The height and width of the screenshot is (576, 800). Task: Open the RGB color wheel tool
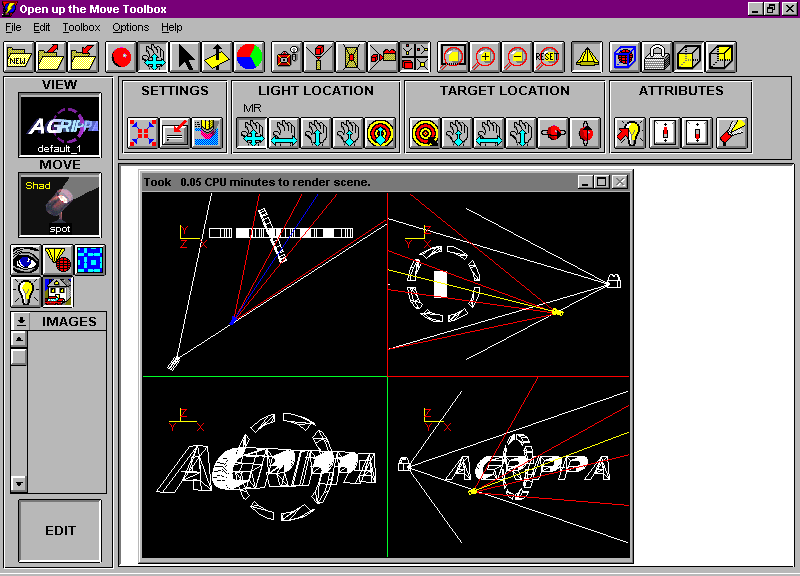point(249,57)
